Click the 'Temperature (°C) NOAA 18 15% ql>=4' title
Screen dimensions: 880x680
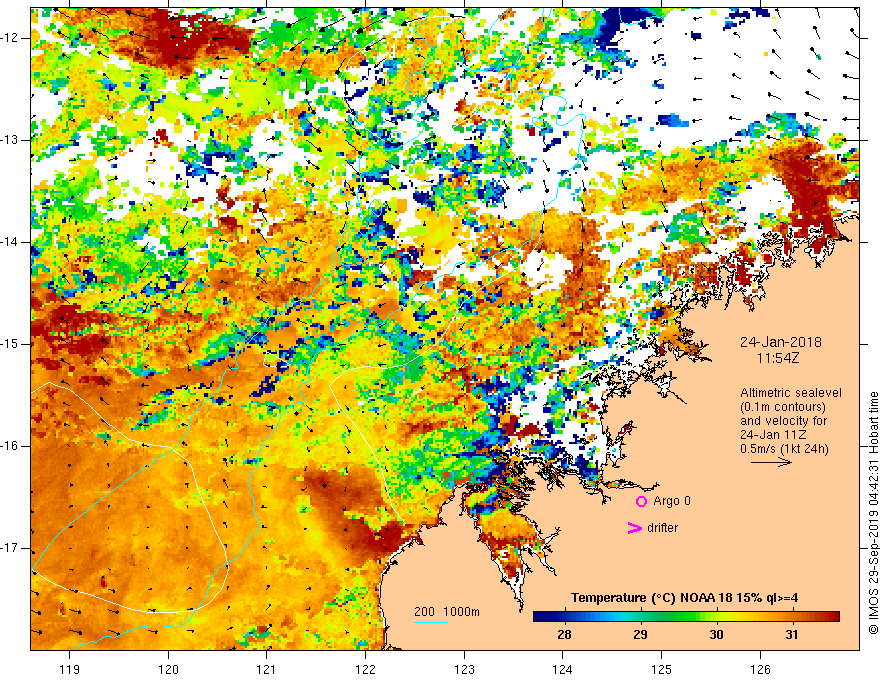685,598
